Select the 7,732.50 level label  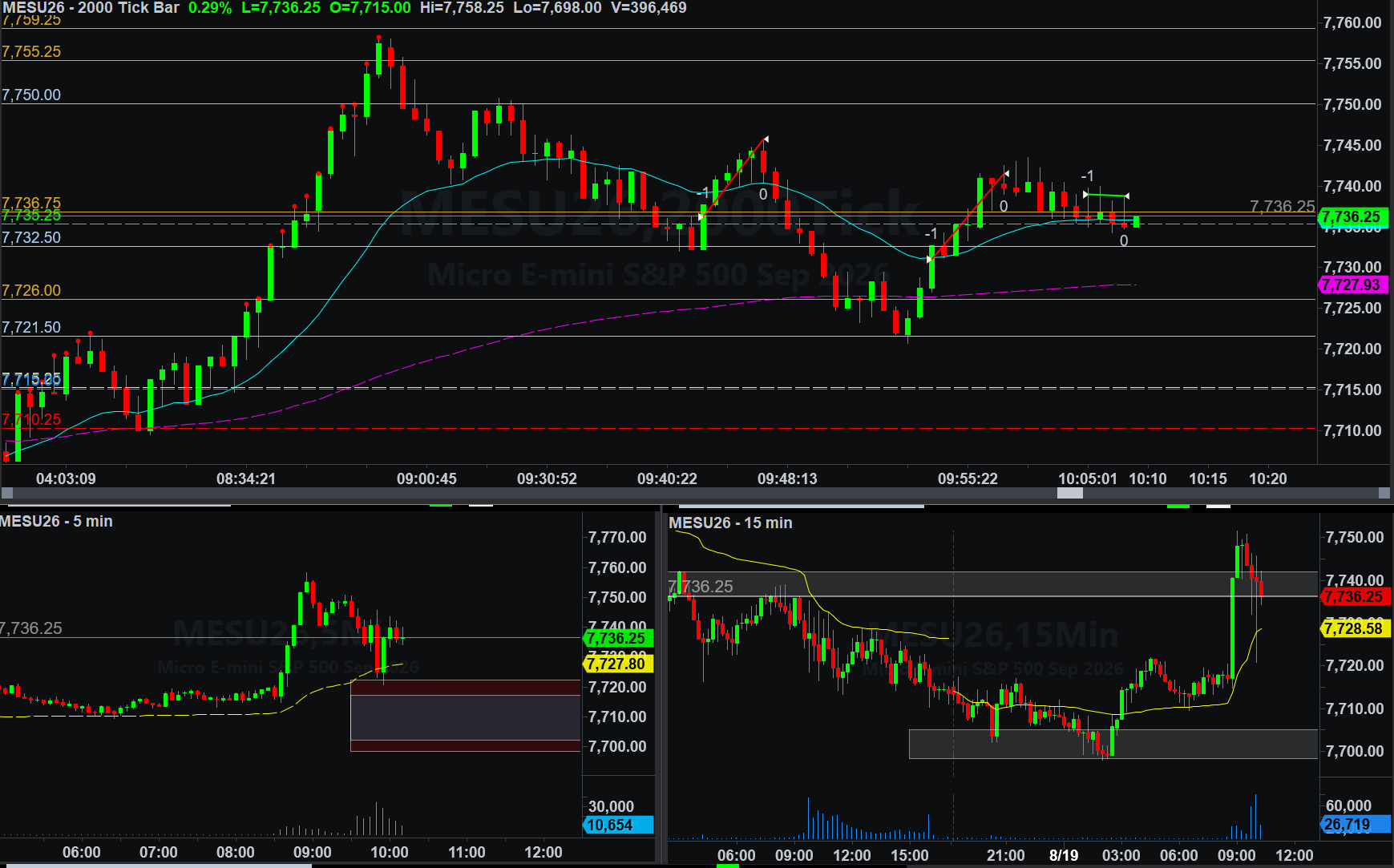[31, 237]
